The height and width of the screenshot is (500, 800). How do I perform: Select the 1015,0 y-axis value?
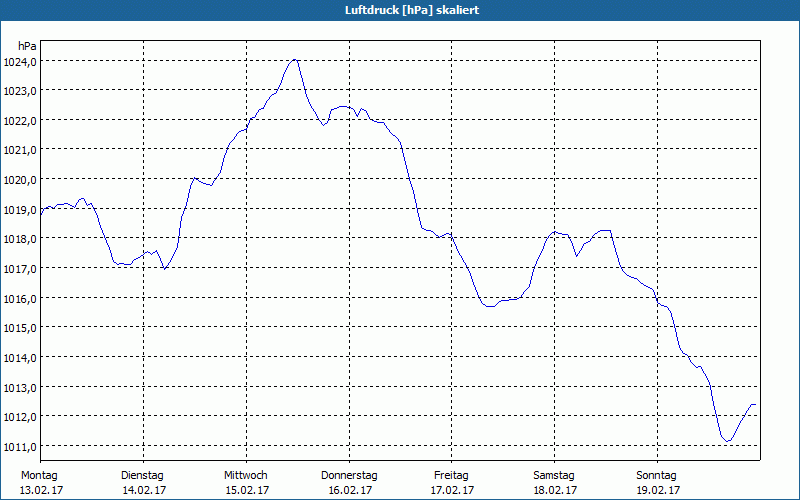point(20,328)
